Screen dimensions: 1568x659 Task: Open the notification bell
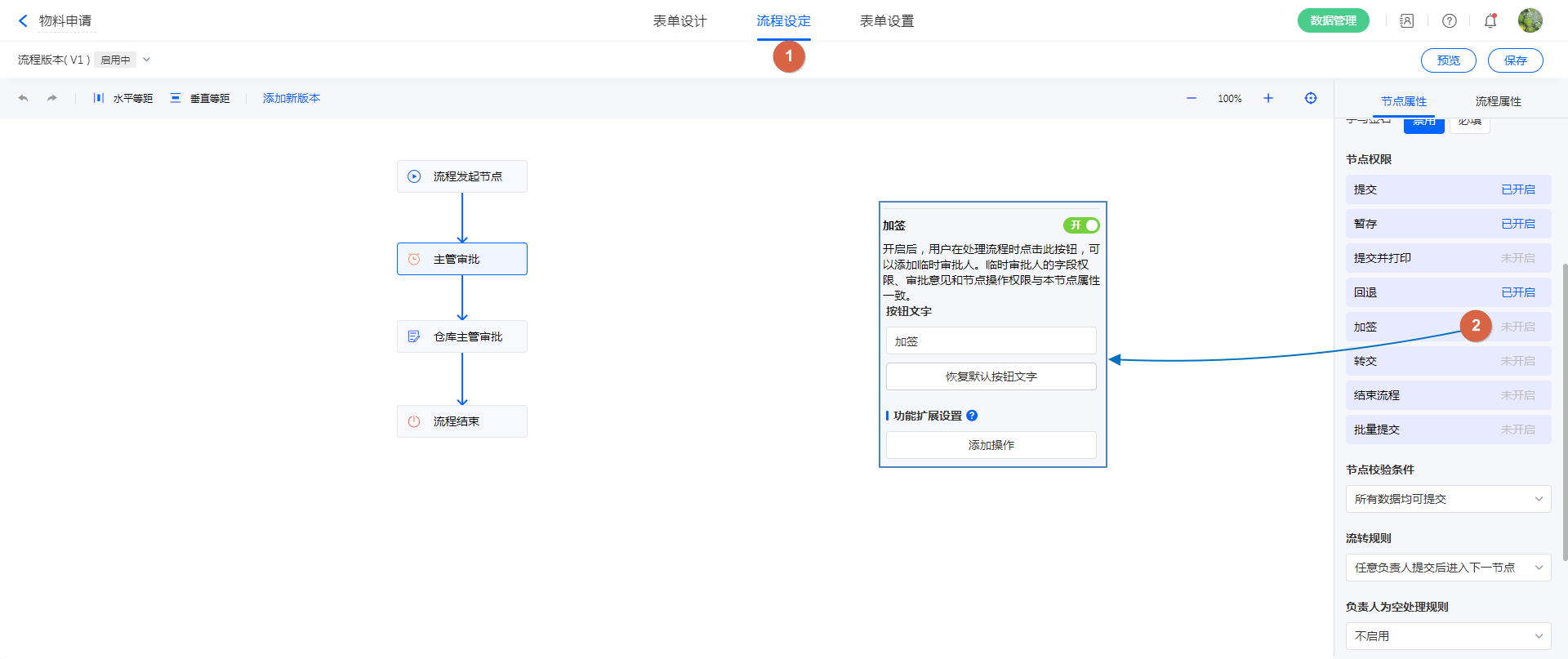tap(1490, 21)
